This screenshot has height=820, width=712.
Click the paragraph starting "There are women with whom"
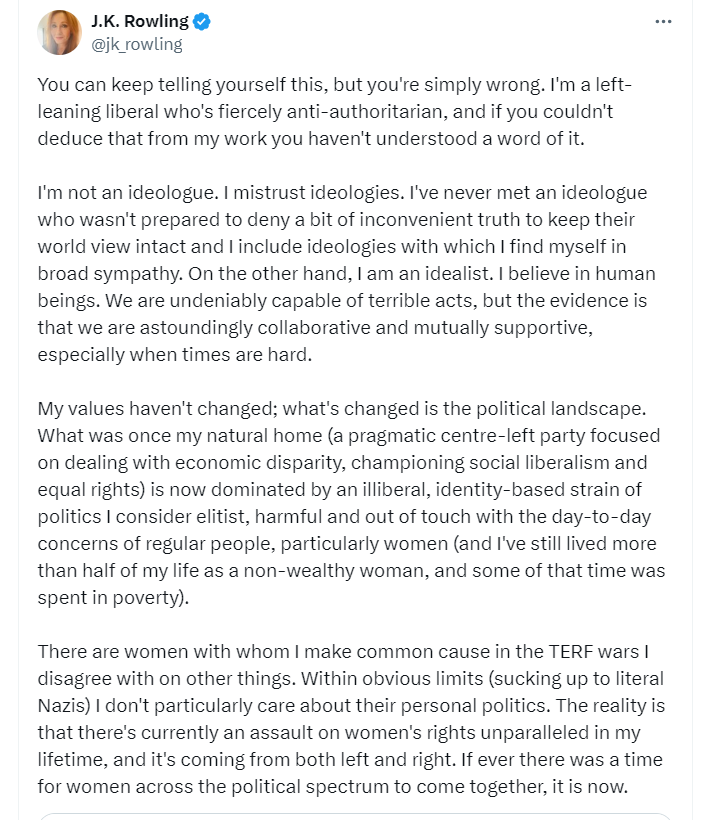[x=351, y=719]
